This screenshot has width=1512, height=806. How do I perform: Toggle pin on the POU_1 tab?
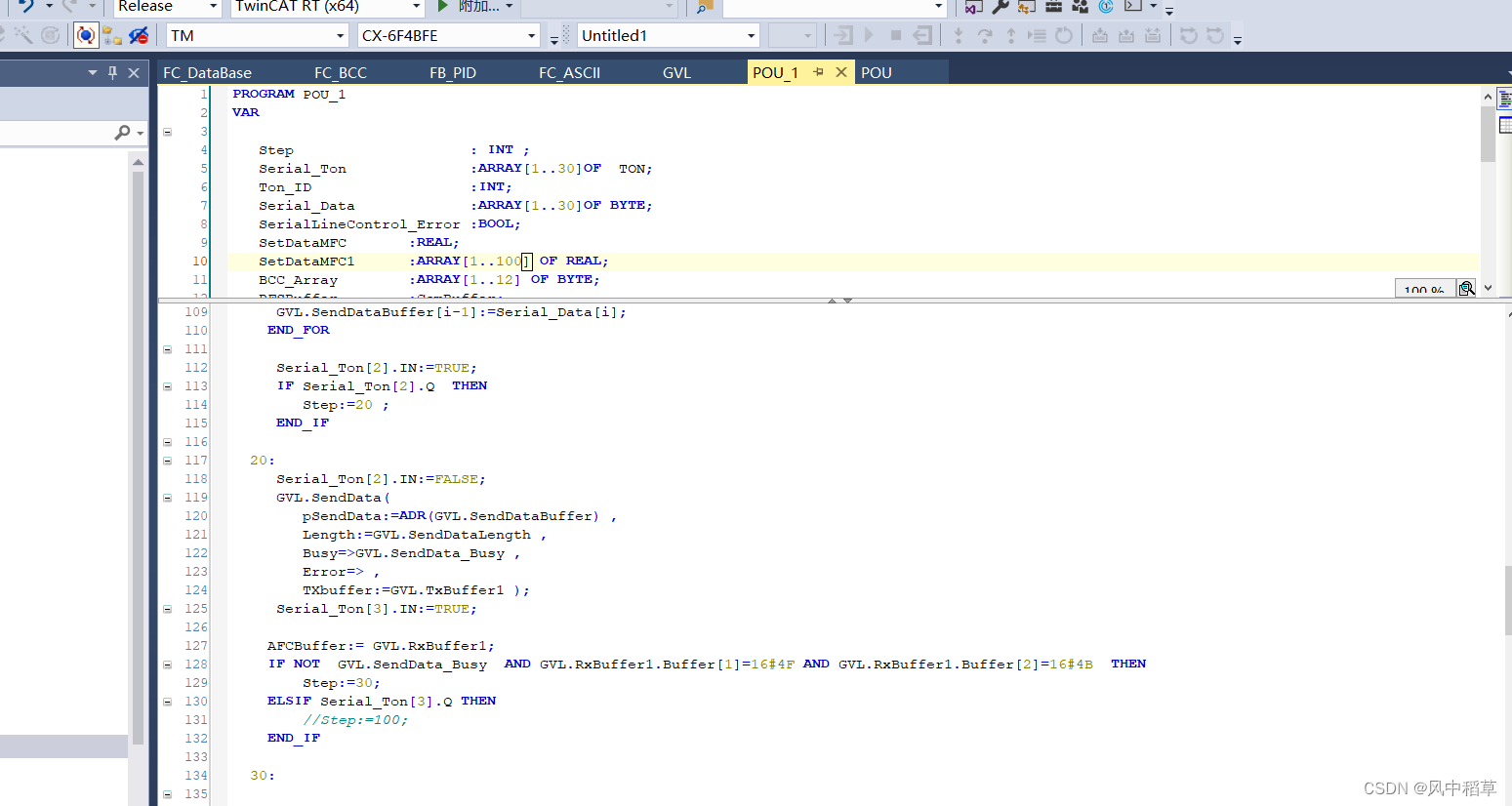pyautogui.click(x=818, y=72)
